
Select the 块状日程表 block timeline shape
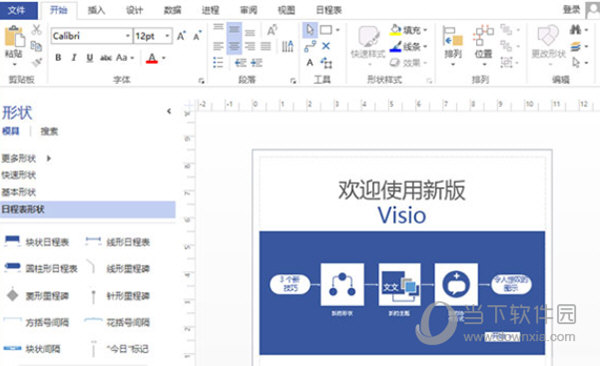(37, 242)
